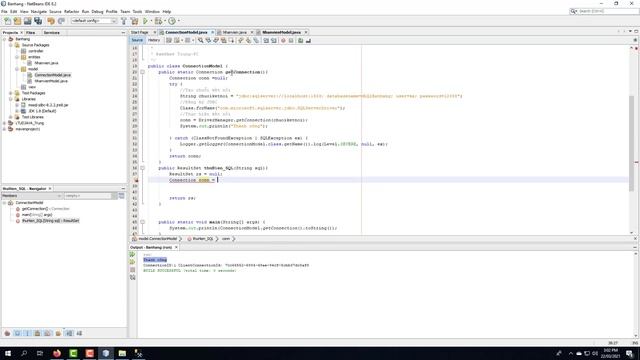This screenshot has height=360, width=640.
Task: Close the Output Banhang (run) tab
Action: pos(176,247)
